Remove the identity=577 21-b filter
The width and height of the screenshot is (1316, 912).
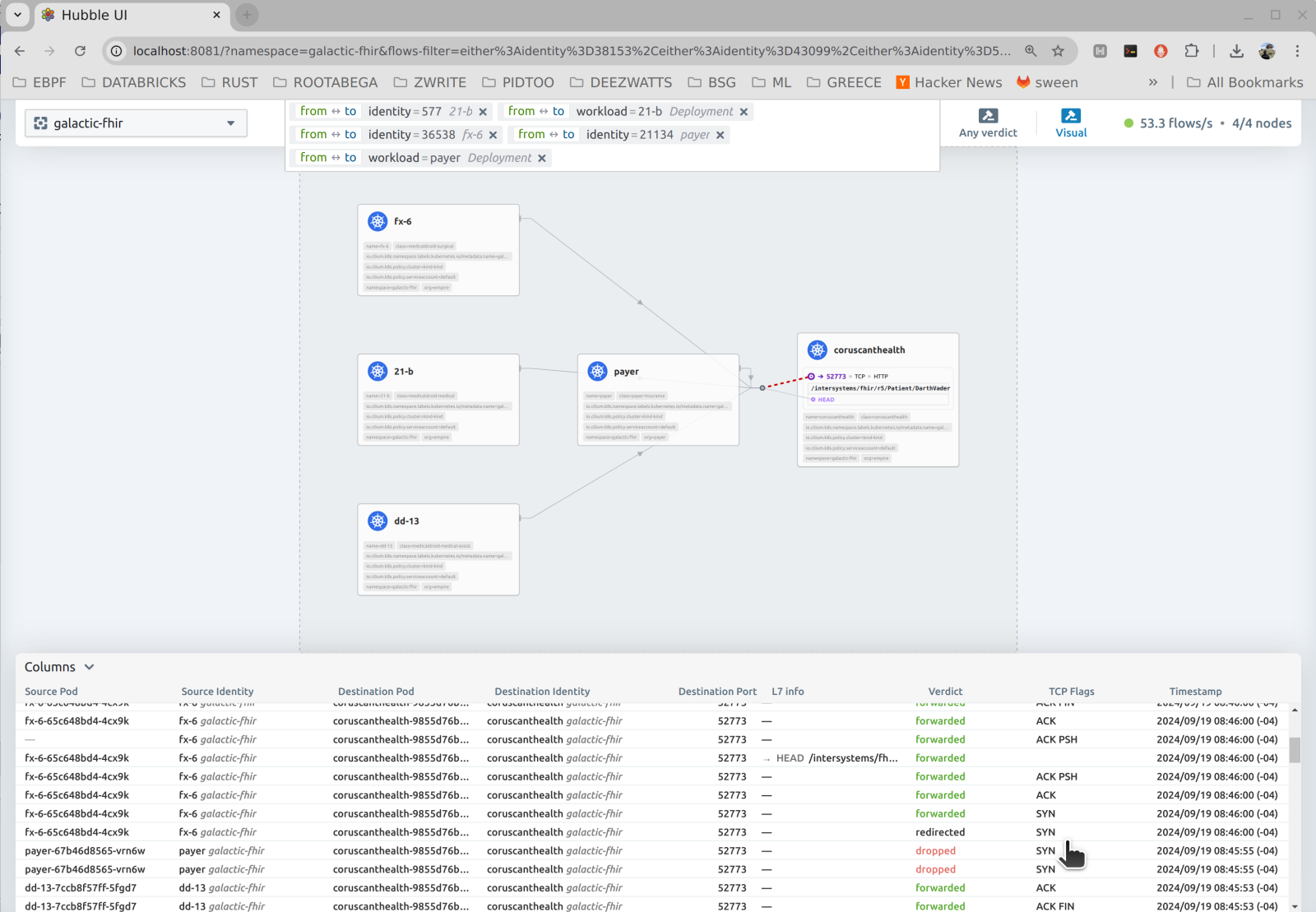coord(483,112)
